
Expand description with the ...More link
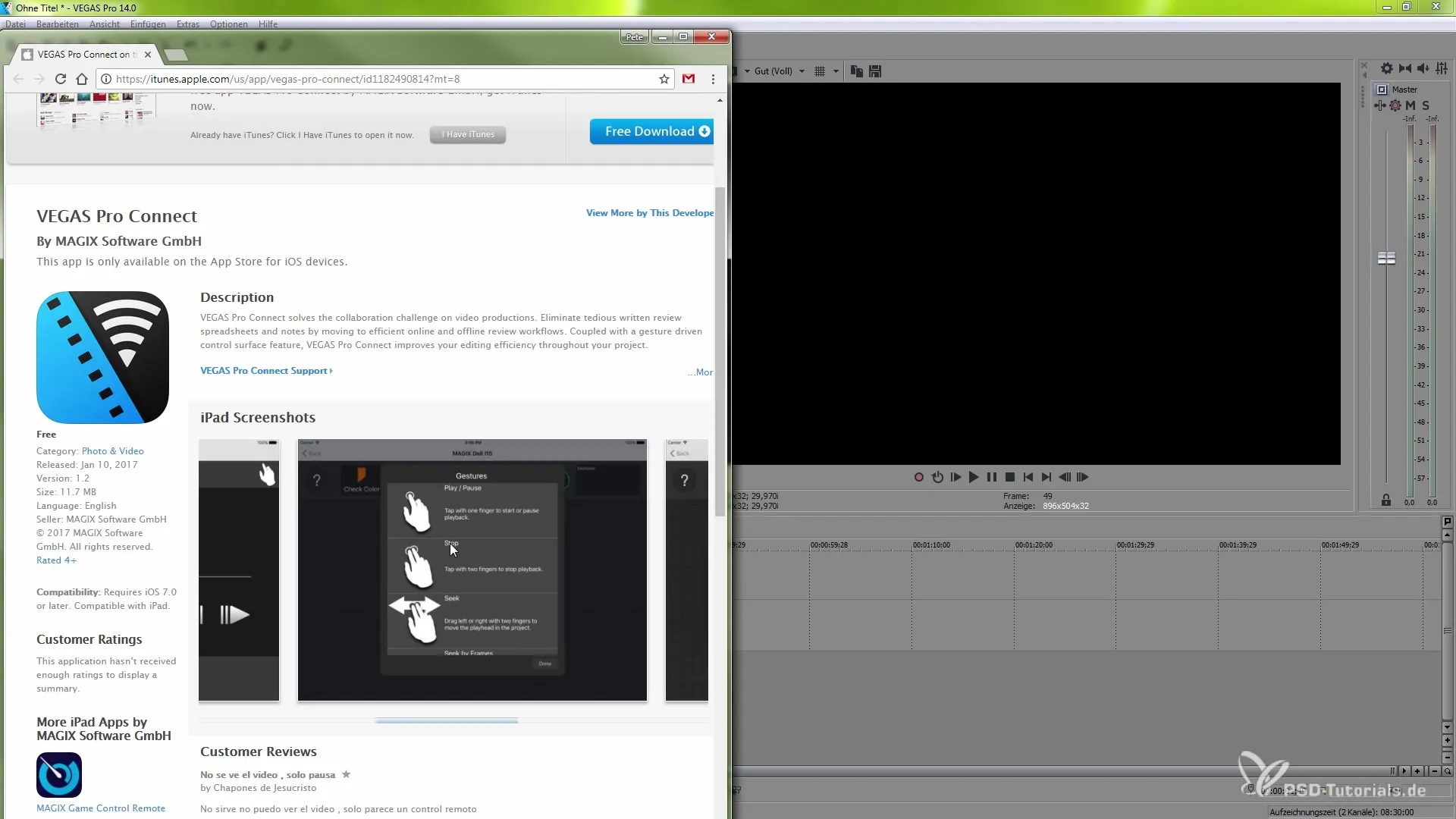point(701,372)
